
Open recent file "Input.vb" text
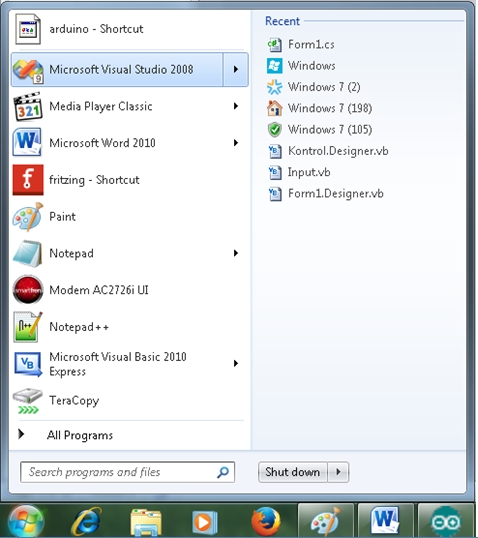(x=309, y=172)
